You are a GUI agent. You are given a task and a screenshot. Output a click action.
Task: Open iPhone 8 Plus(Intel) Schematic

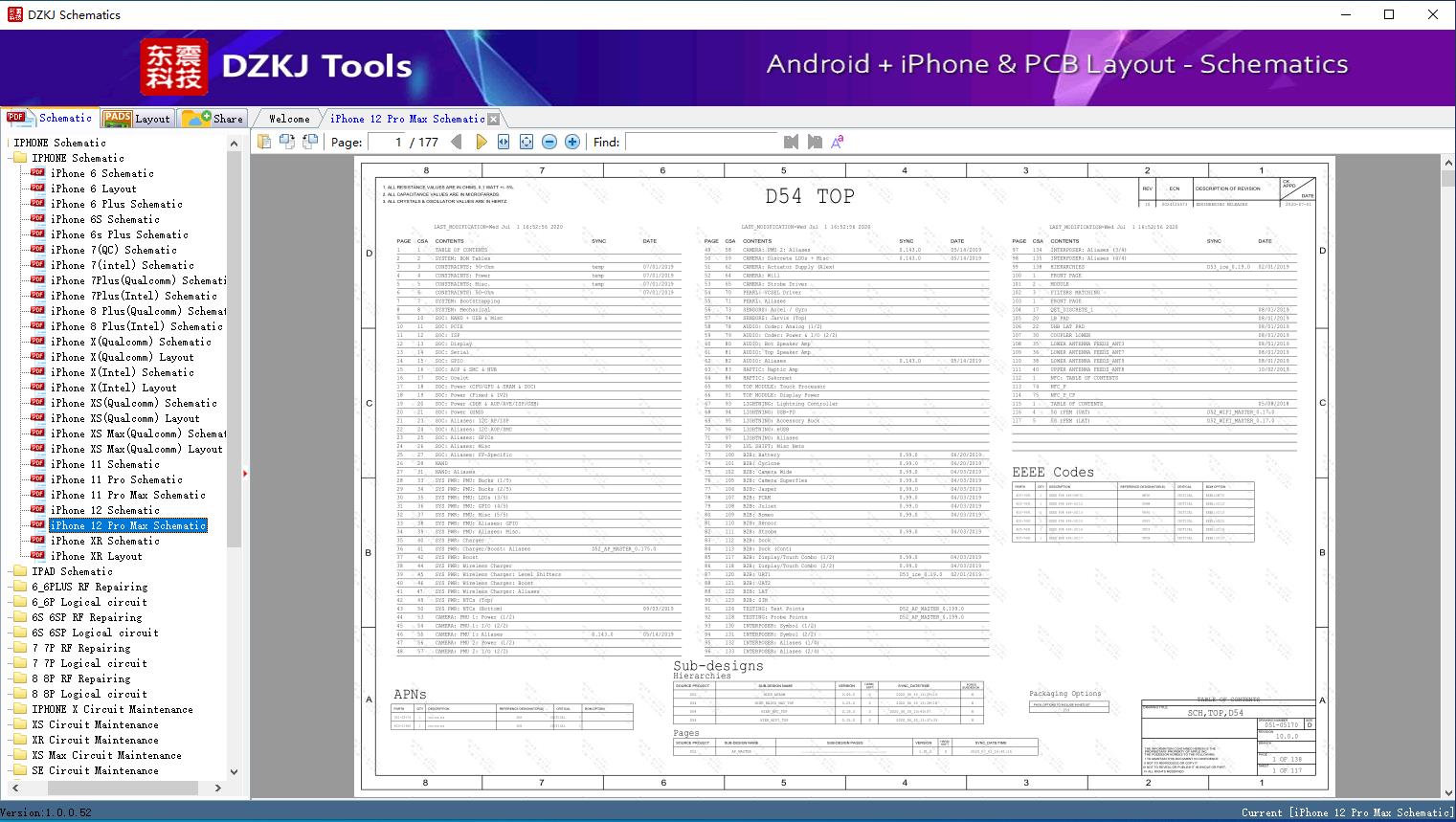tap(136, 326)
